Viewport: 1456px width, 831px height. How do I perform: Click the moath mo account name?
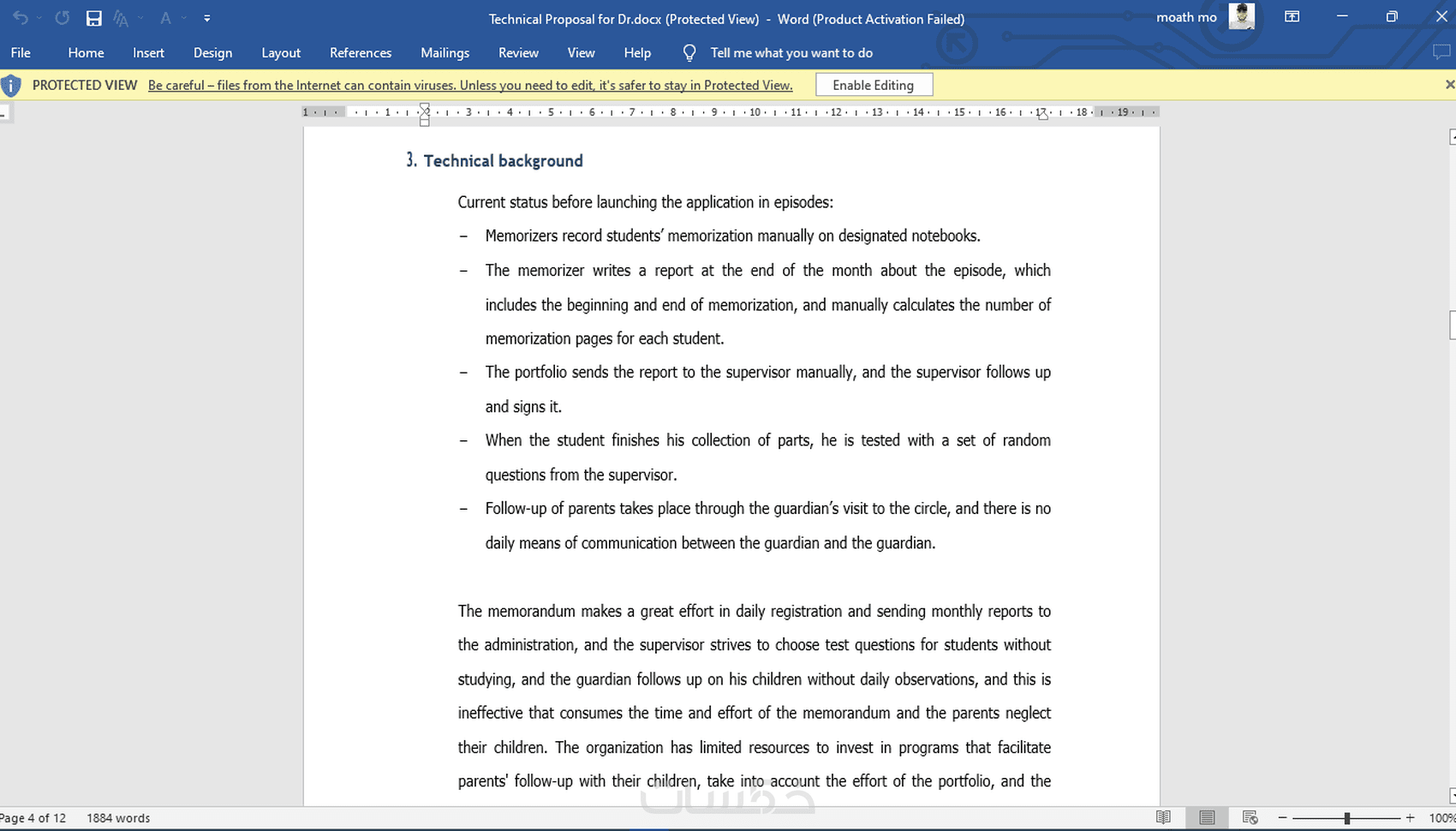coord(1186,17)
